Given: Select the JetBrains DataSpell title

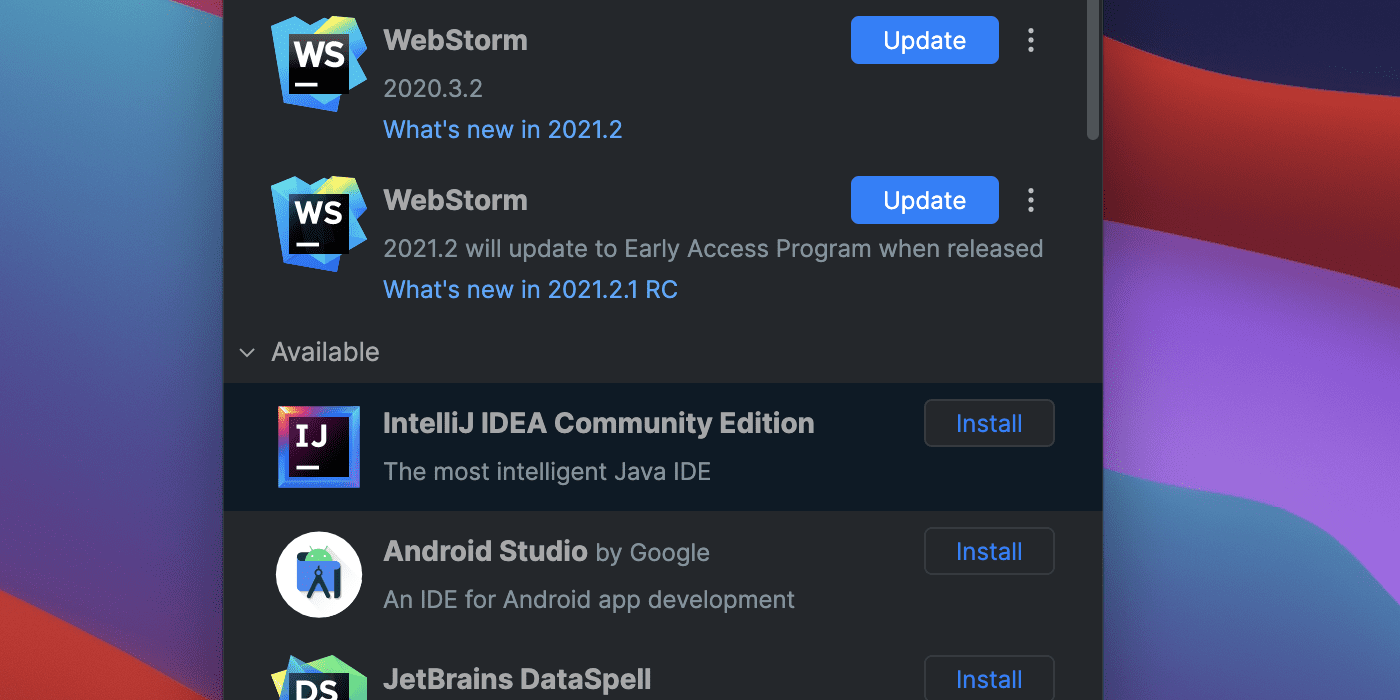Looking at the screenshot, I should 518,679.
